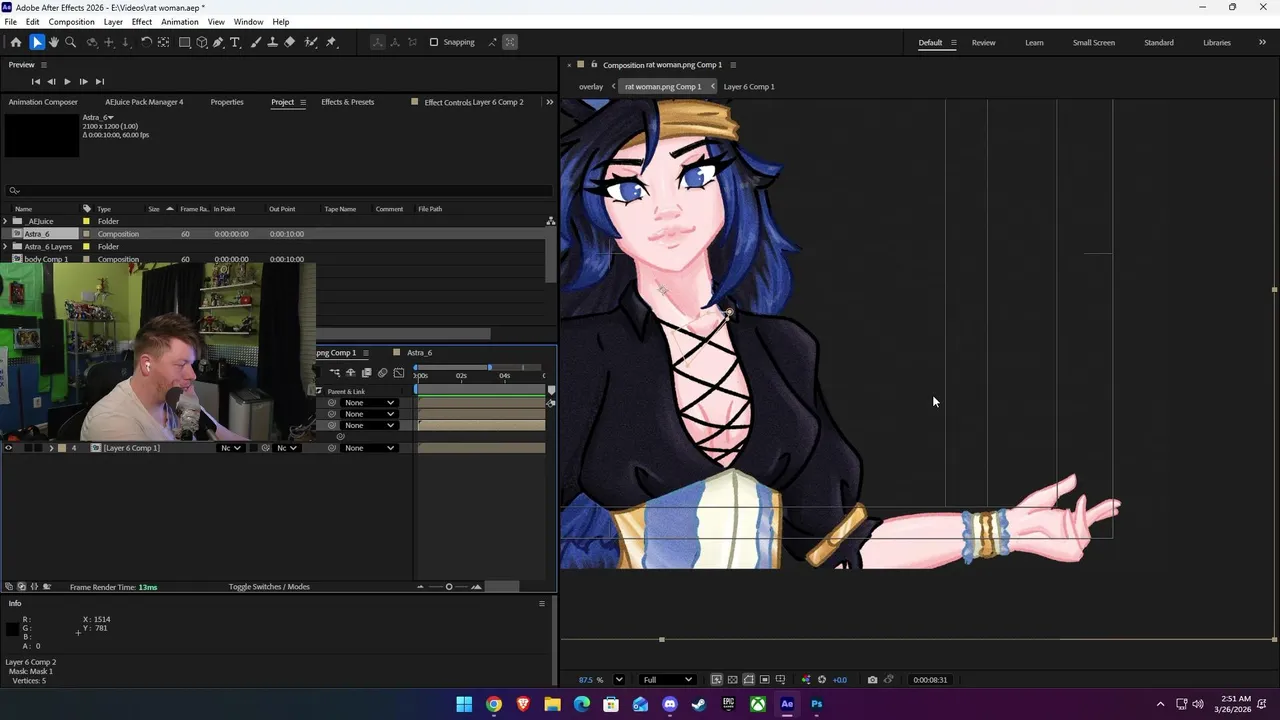Click the timeline zoom slider handle
Image resolution: width=1280 pixels, height=720 pixels.
click(449, 587)
